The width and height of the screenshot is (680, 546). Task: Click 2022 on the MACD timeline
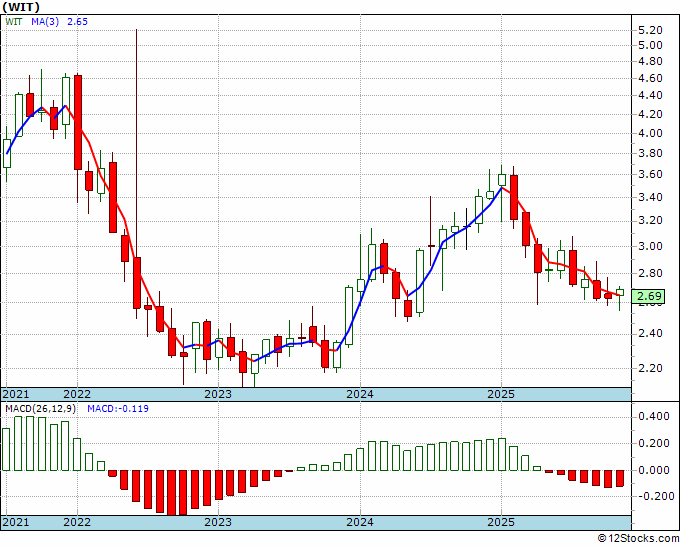[x=77, y=522]
